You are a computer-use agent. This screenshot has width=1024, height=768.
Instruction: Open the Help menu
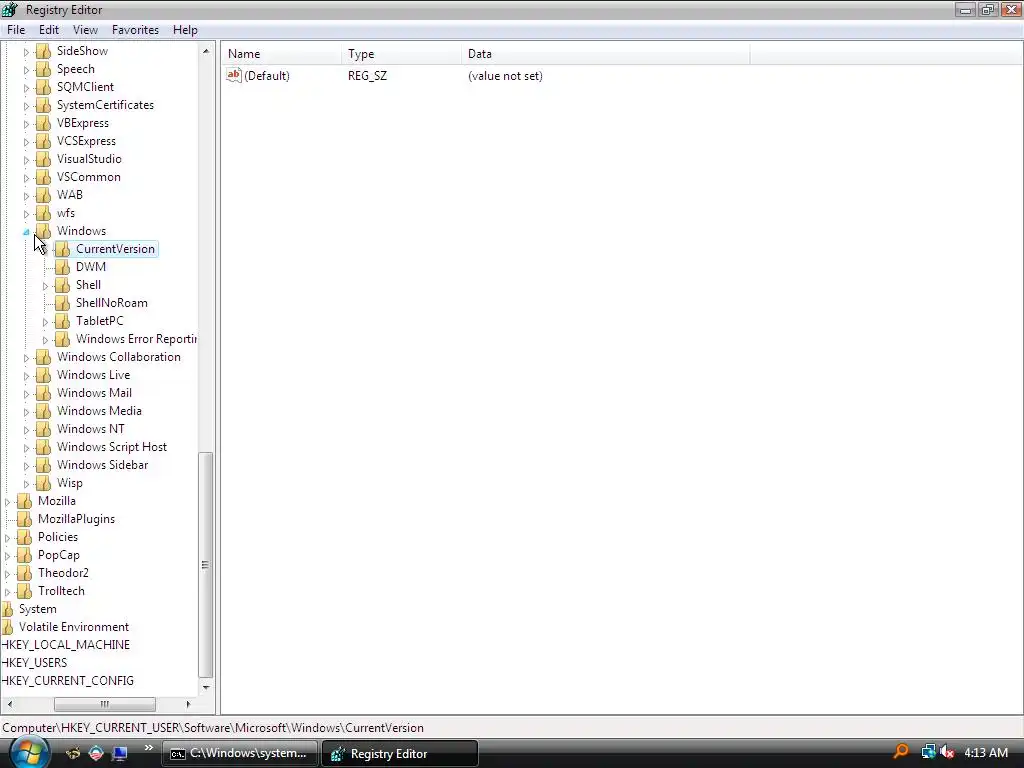(x=185, y=30)
